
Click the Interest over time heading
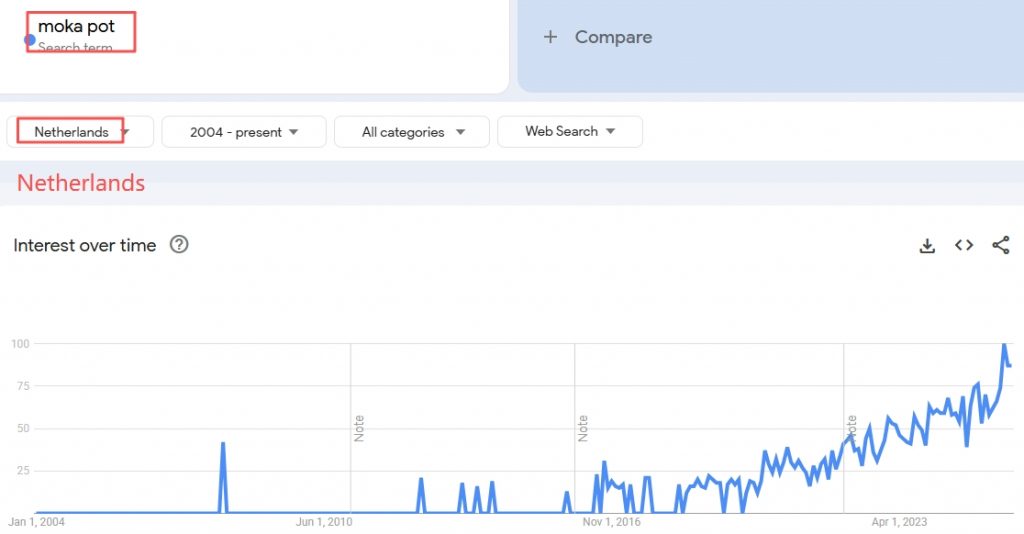[x=85, y=246]
